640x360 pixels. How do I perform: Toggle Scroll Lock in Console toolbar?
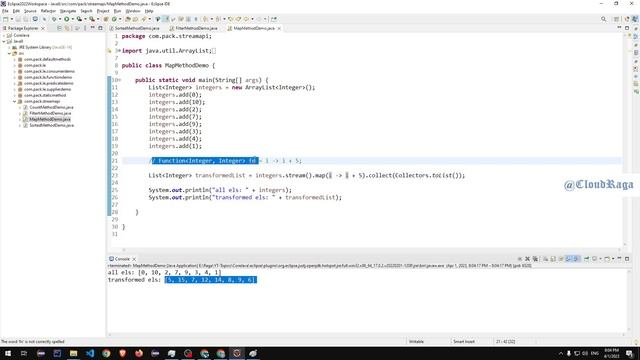tap(553, 259)
